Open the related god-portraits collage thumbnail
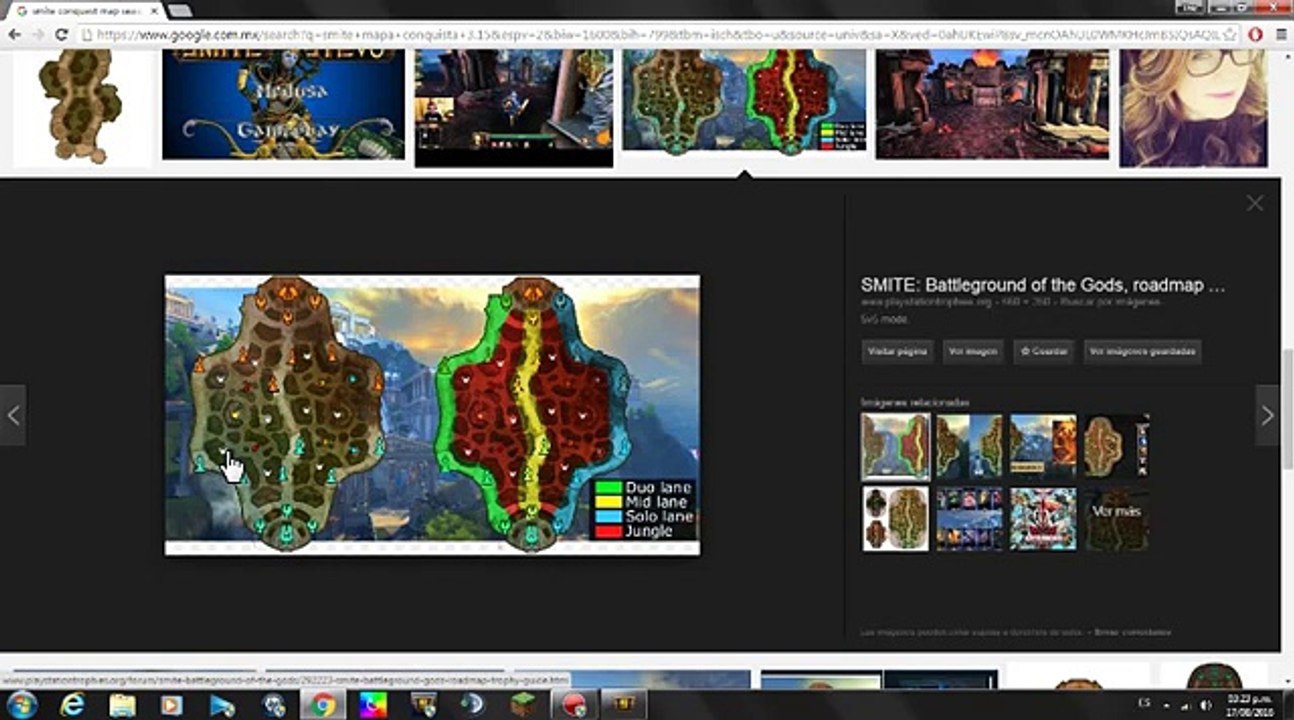1294x720 pixels. click(x=970, y=518)
